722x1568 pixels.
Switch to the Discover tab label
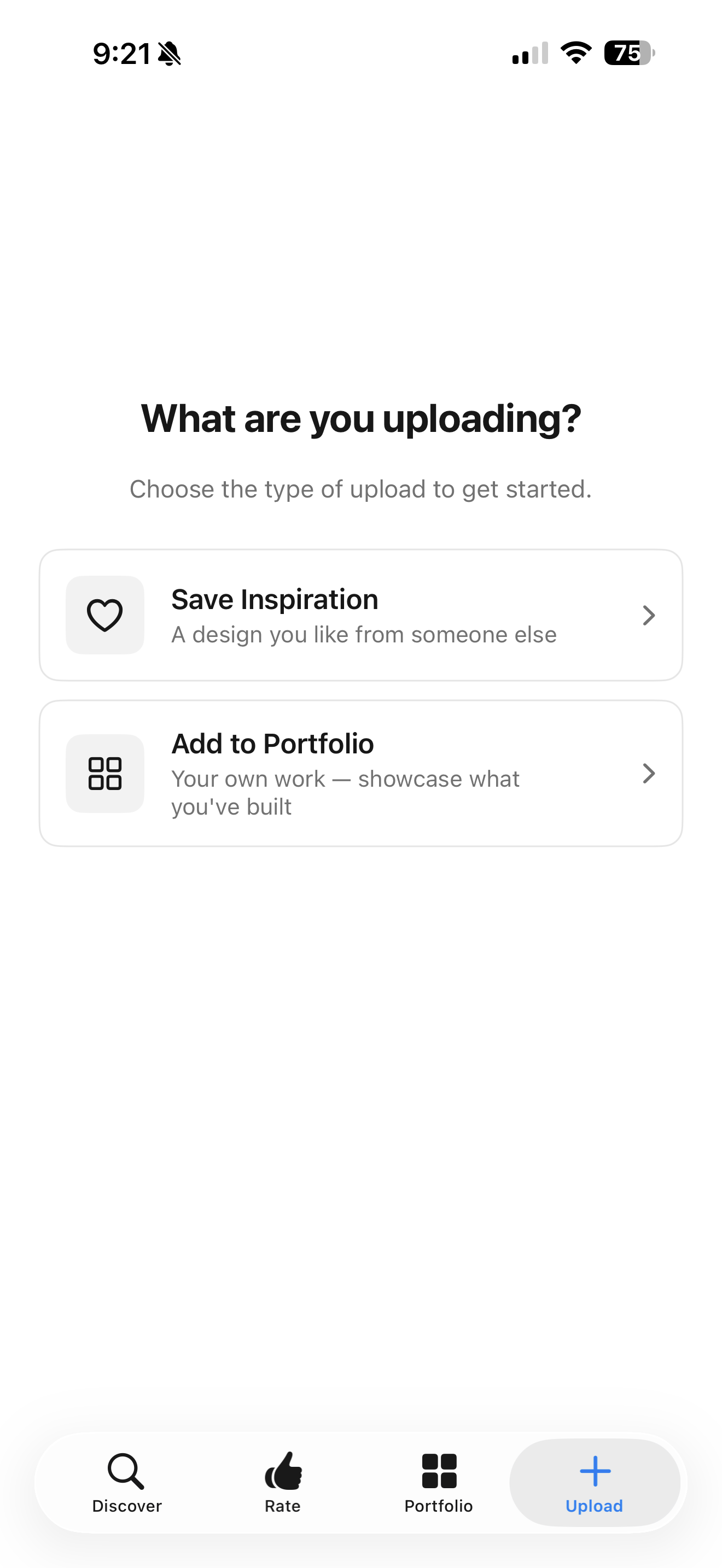127,1506
